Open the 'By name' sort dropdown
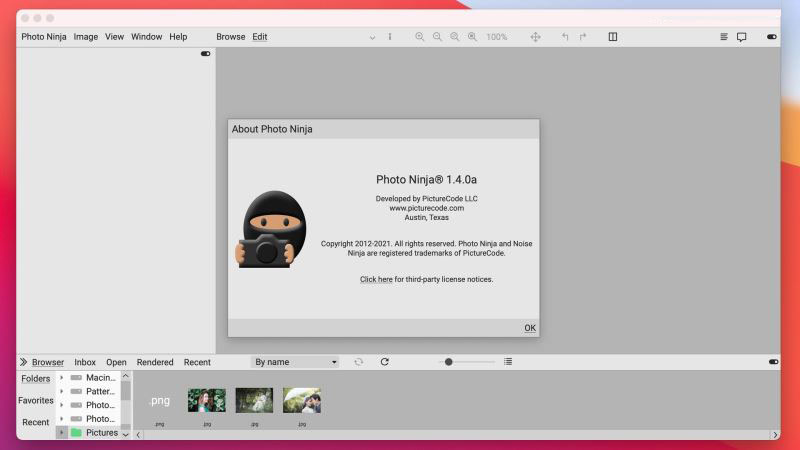Screen dimensions: 800x450 click(295, 362)
